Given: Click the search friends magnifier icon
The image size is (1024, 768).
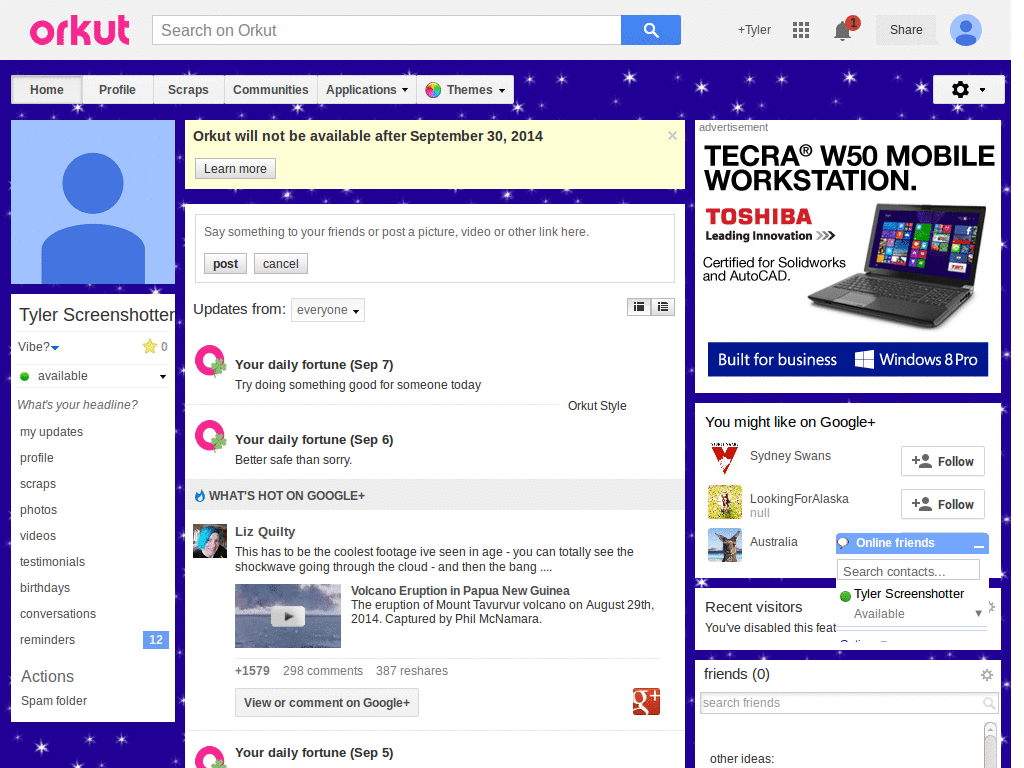Looking at the screenshot, I should 989,703.
